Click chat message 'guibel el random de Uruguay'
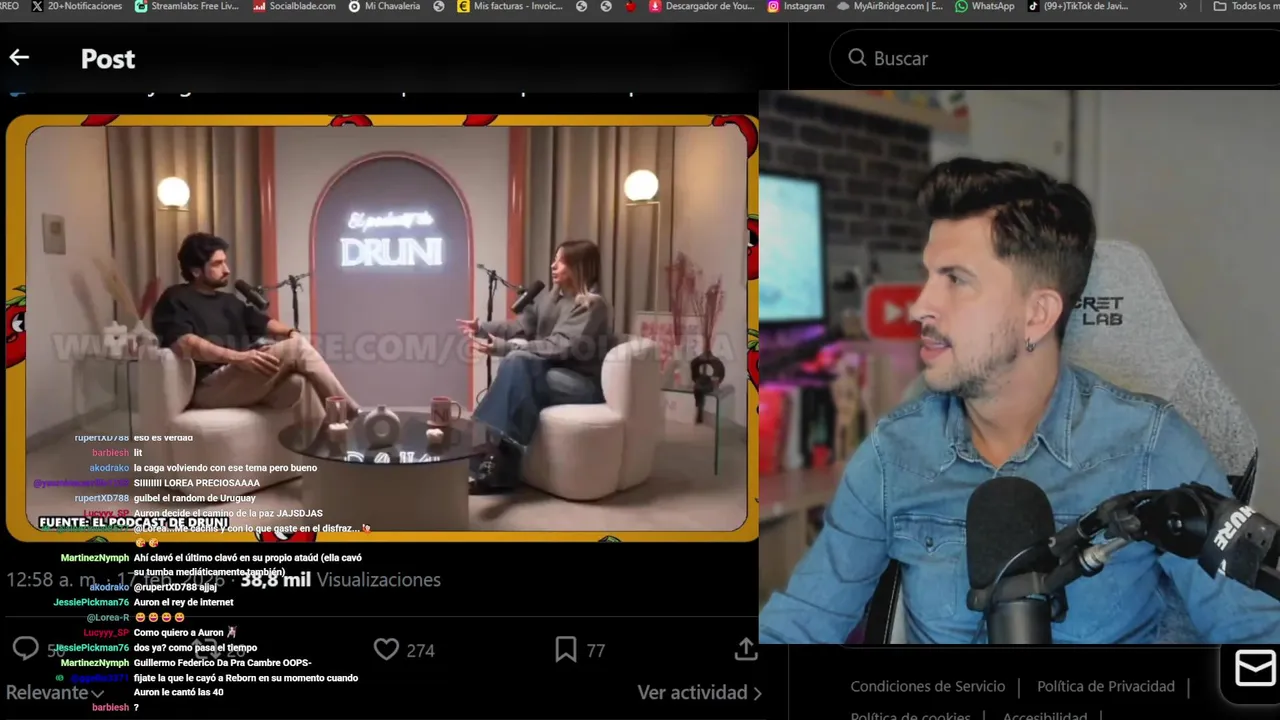Screen dimensions: 1280x720 [x=194, y=498]
